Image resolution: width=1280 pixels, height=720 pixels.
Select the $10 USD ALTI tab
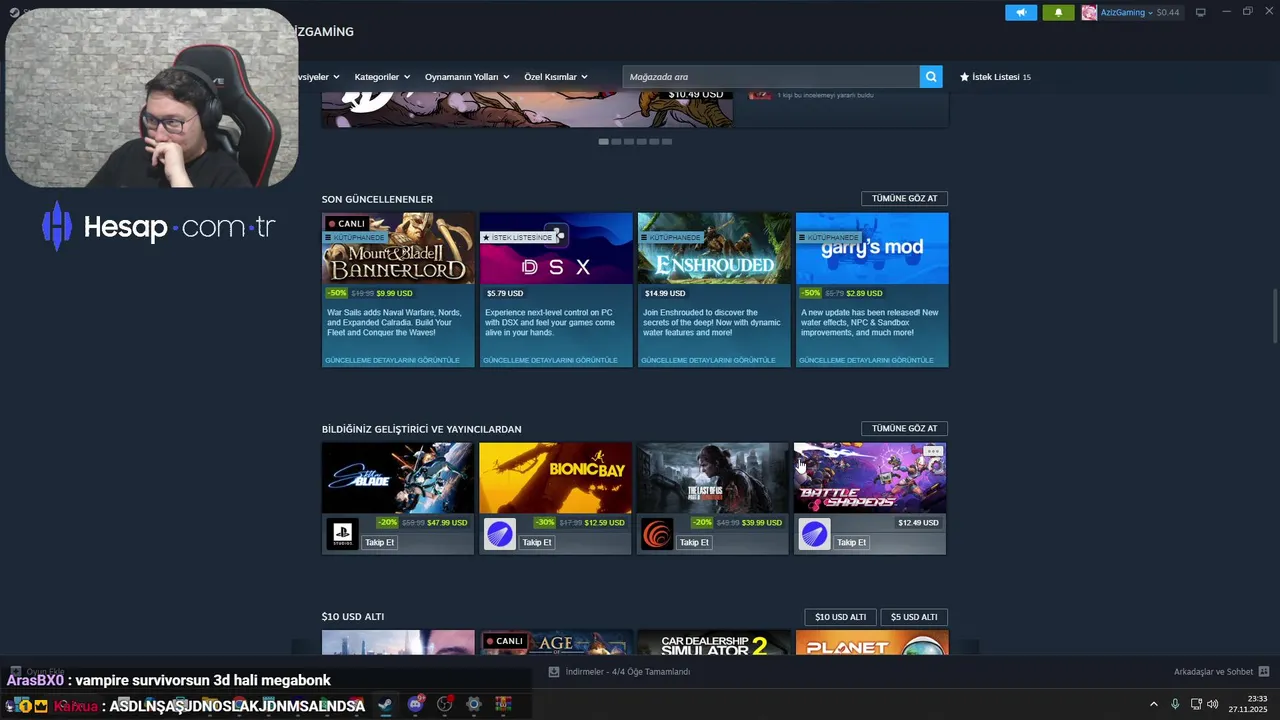click(840, 617)
